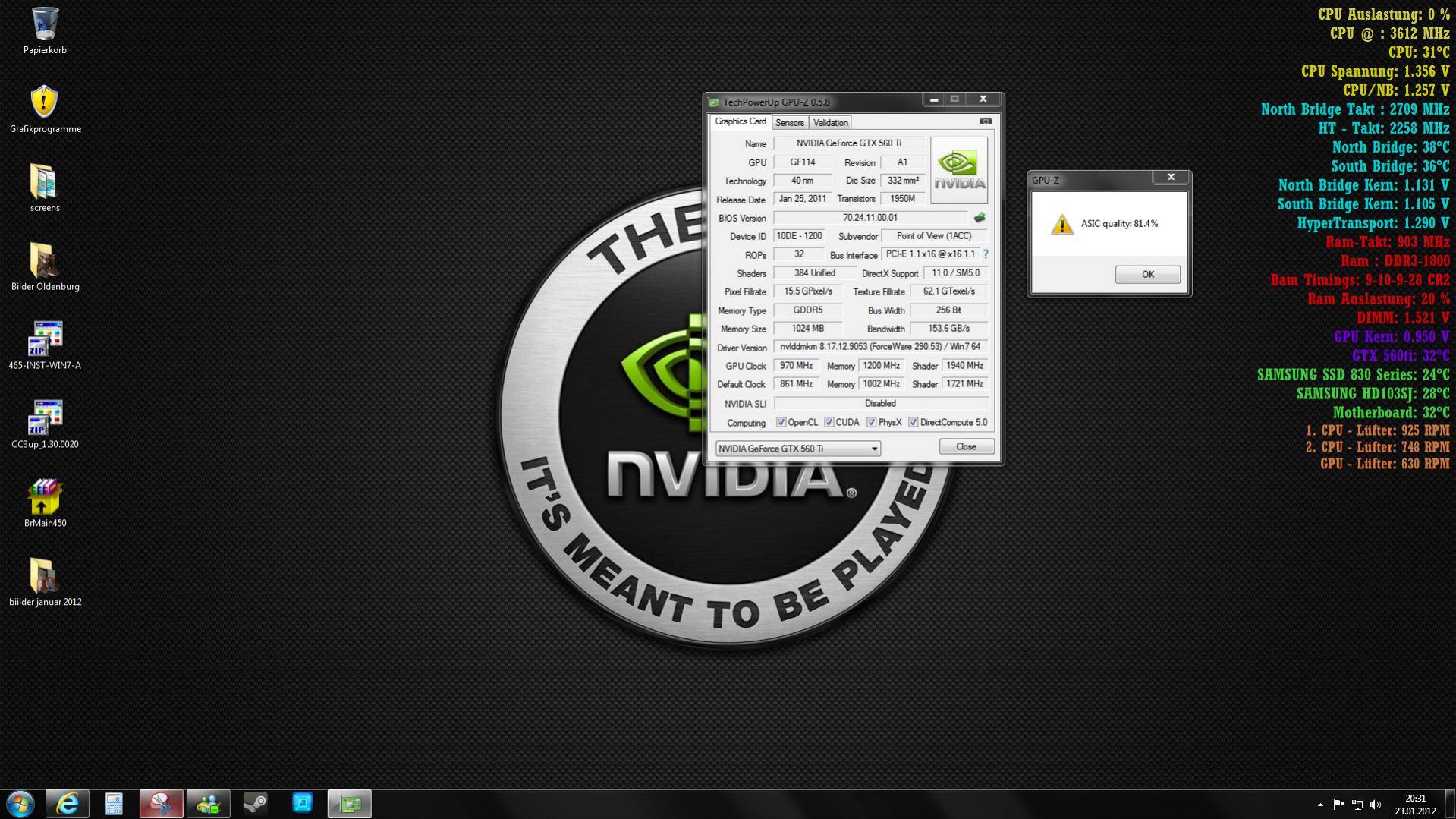
Task: Click the Release Date field Jan 25, 2011
Action: point(802,199)
